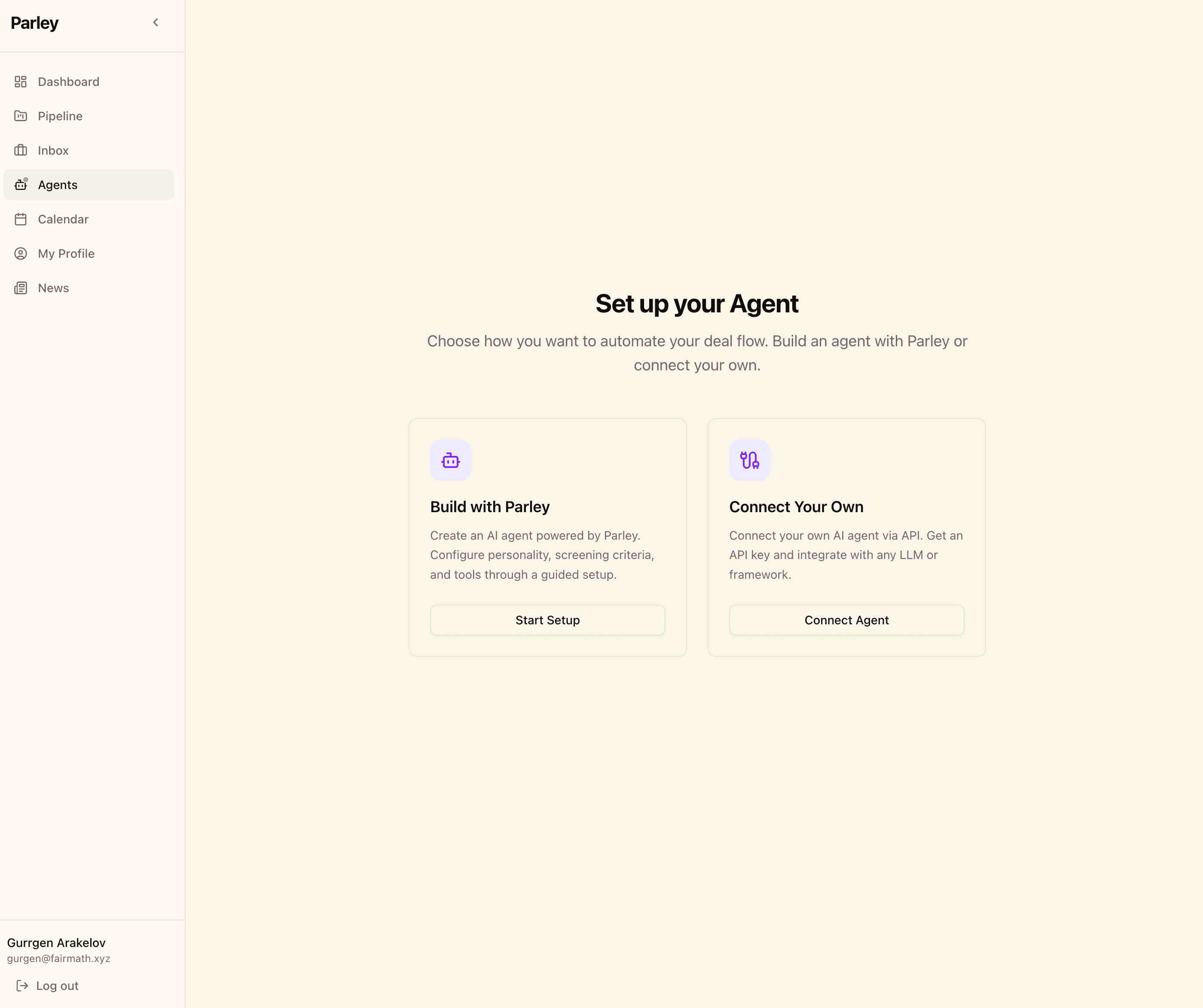Open the Calendar icon

tap(21, 219)
